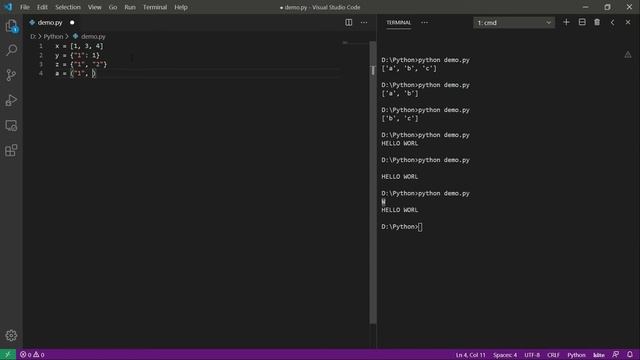Open errors and warnings count in status bar
Viewport: 640px width, 360px height.
tap(32, 355)
